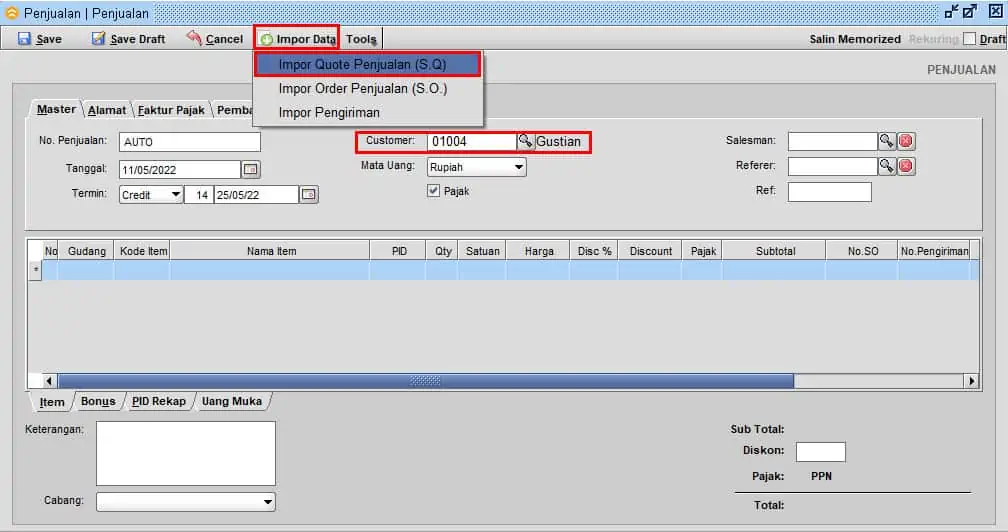Open the Tanggal calendar picker icon
The image size is (1008, 532).
coord(251,169)
